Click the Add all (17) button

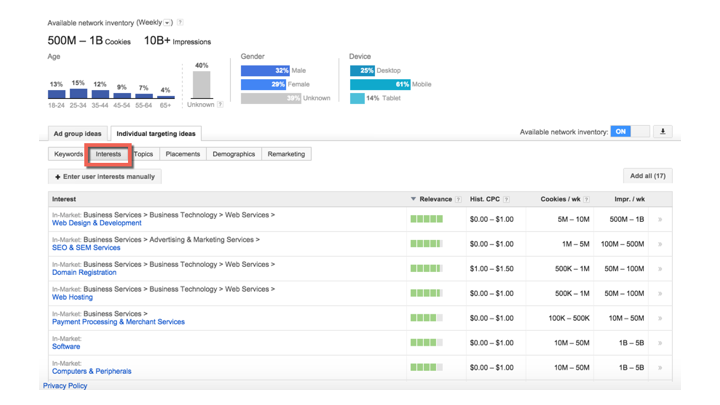pos(647,176)
